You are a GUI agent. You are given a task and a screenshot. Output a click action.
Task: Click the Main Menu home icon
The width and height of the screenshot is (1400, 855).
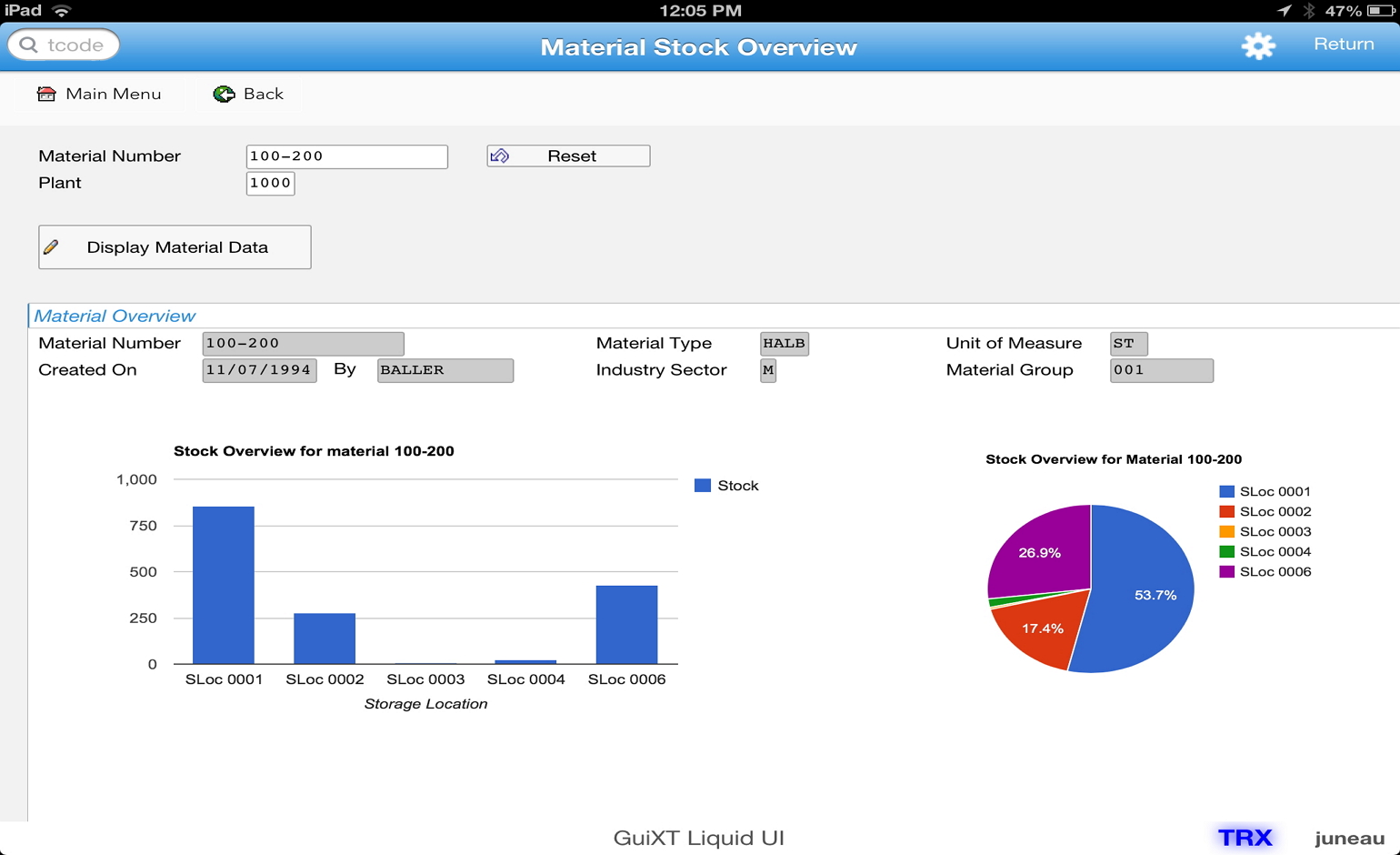click(46, 94)
